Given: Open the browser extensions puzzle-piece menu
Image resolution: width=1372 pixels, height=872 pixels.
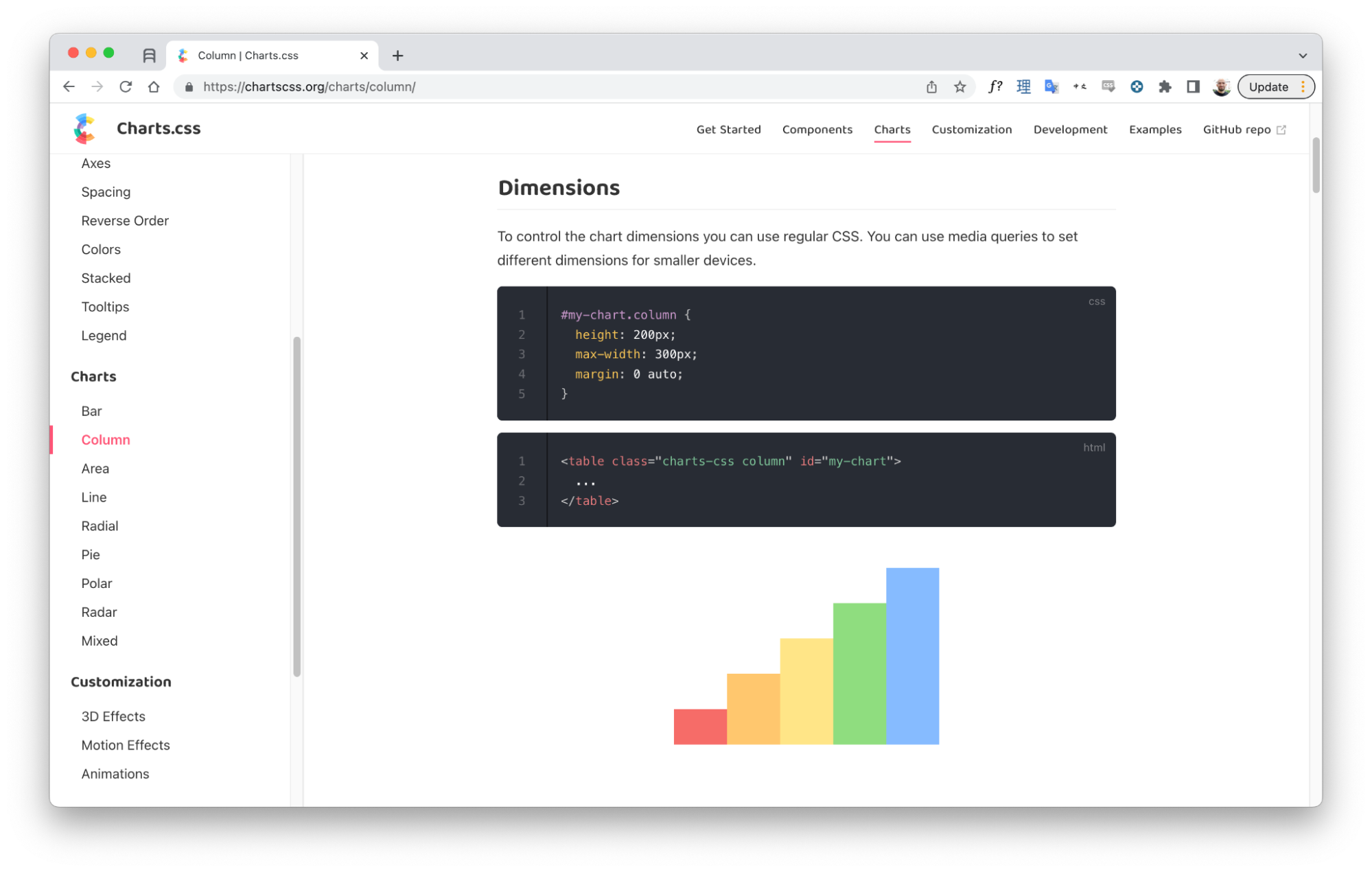Looking at the screenshot, I should 1165,86.
